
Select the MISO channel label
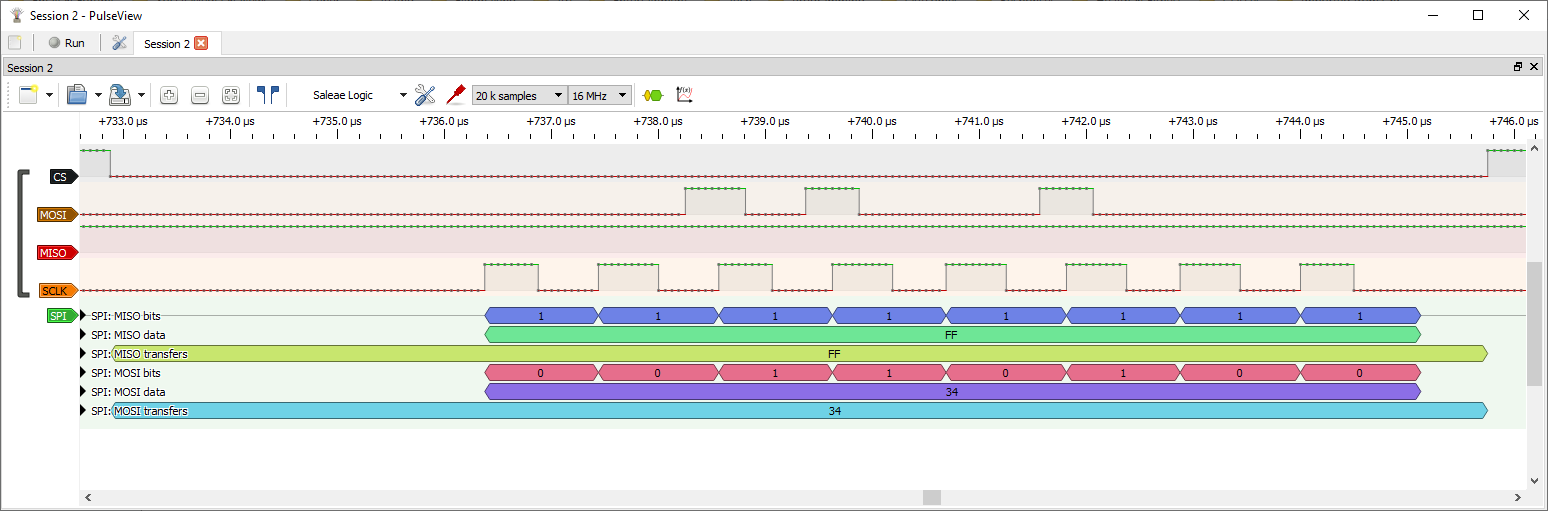click(x=58, y=253)
